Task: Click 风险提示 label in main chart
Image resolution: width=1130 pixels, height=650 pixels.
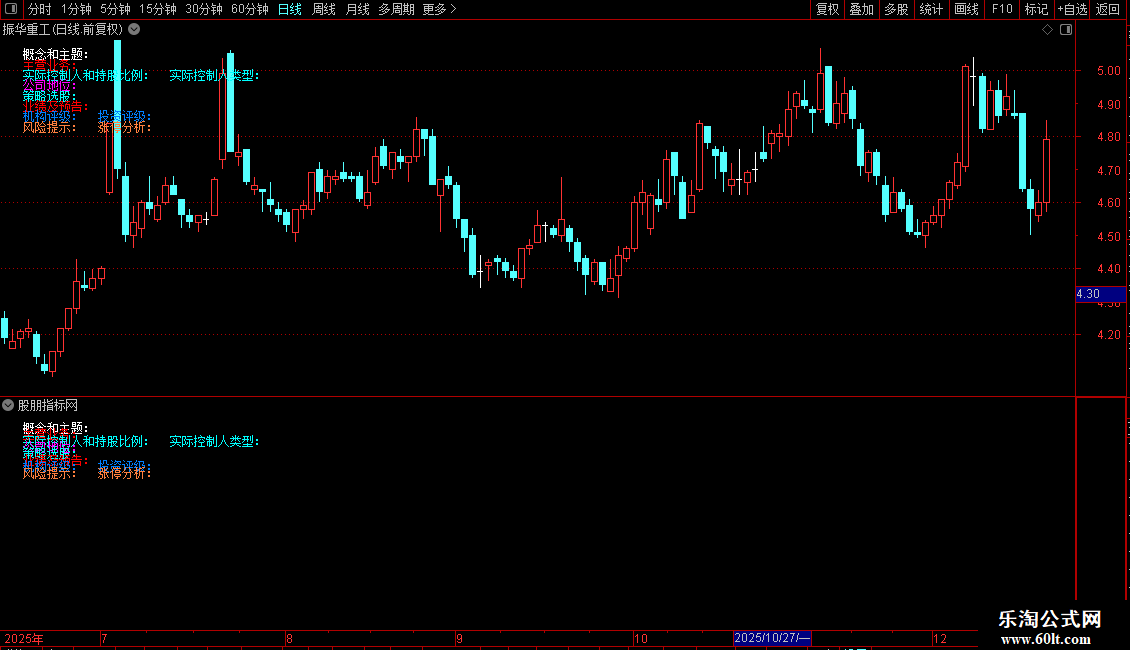Action: click(x=49, y=128)
